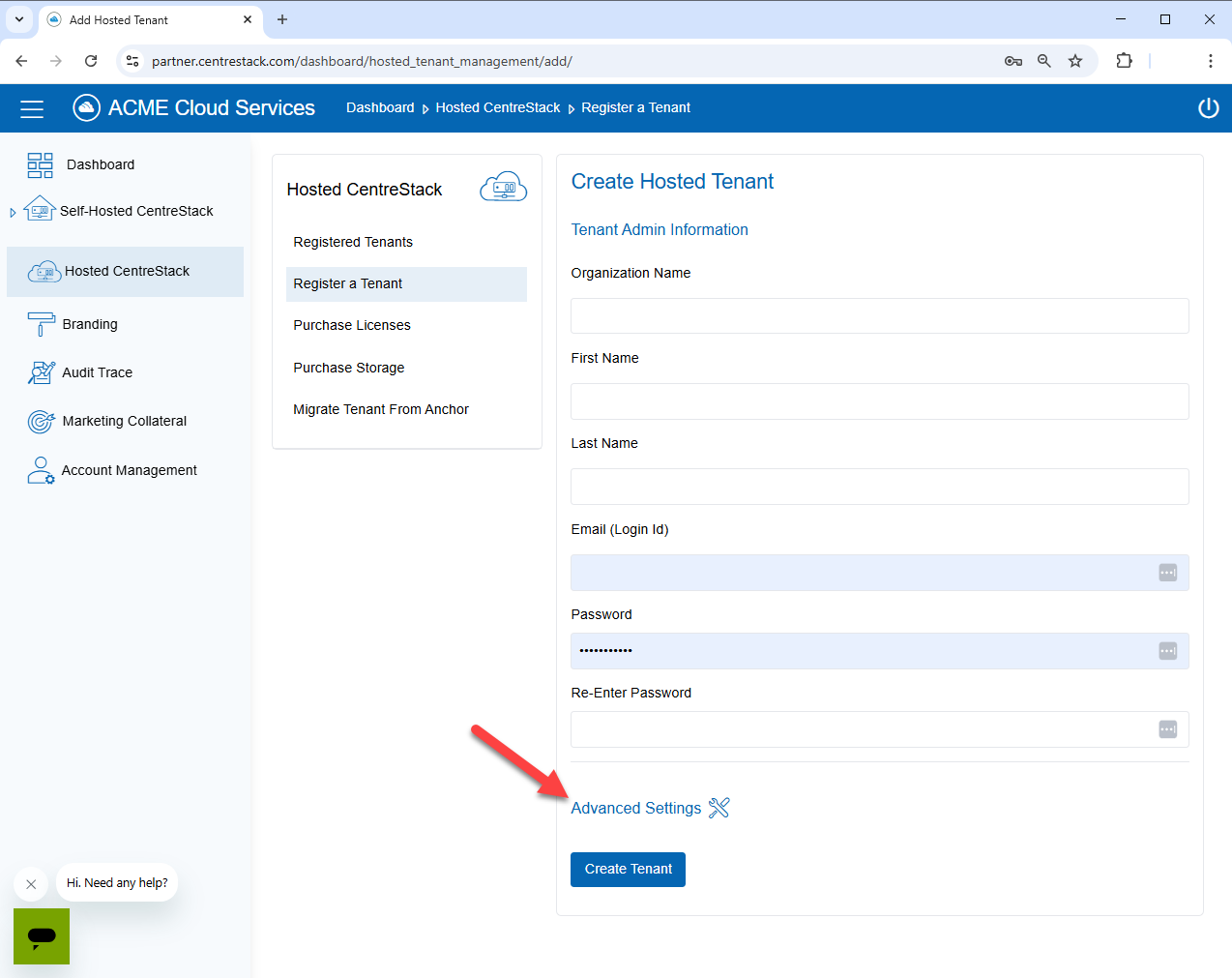The width and height of the screenshot is (1232, 978).
Task: Bookmark this page with the star icon
Action: [x=1074, y=61]
